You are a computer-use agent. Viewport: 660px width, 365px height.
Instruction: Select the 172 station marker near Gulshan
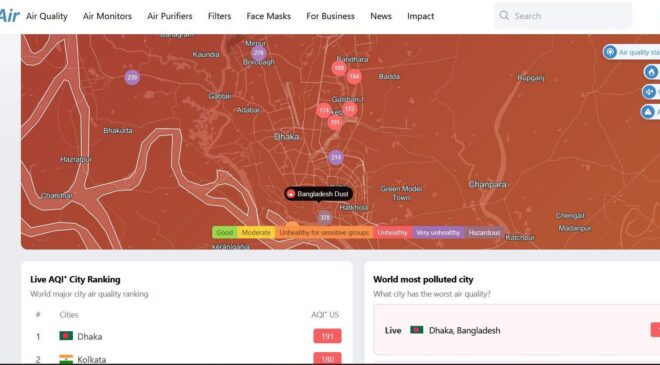349,109
